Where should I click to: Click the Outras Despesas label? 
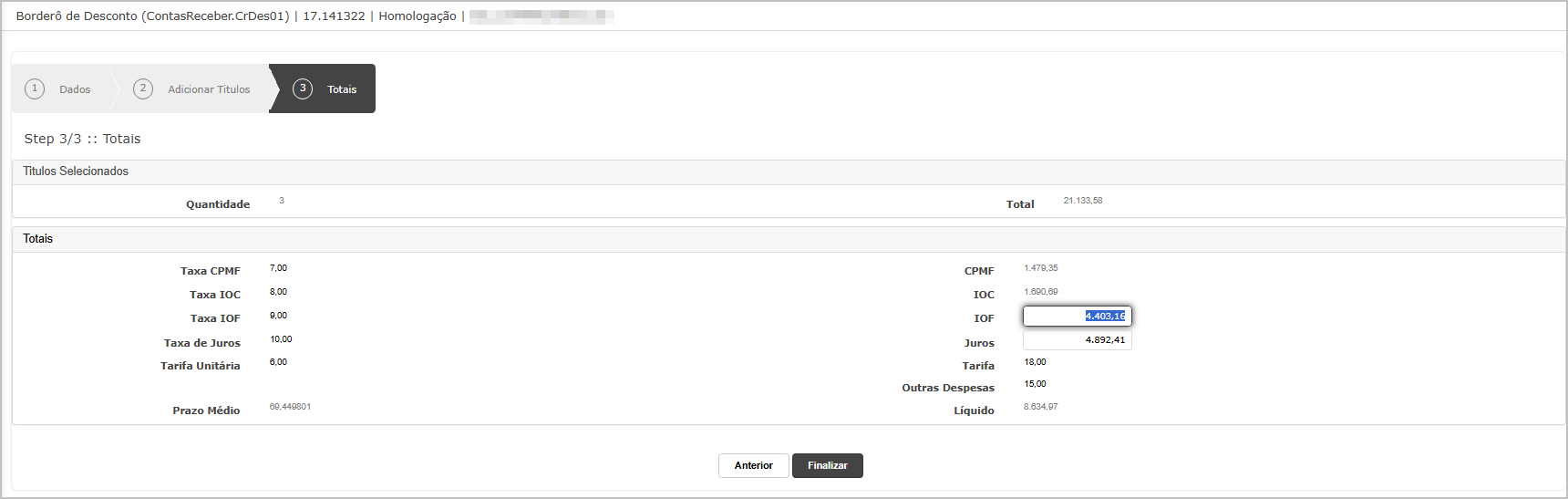[948, 388]
